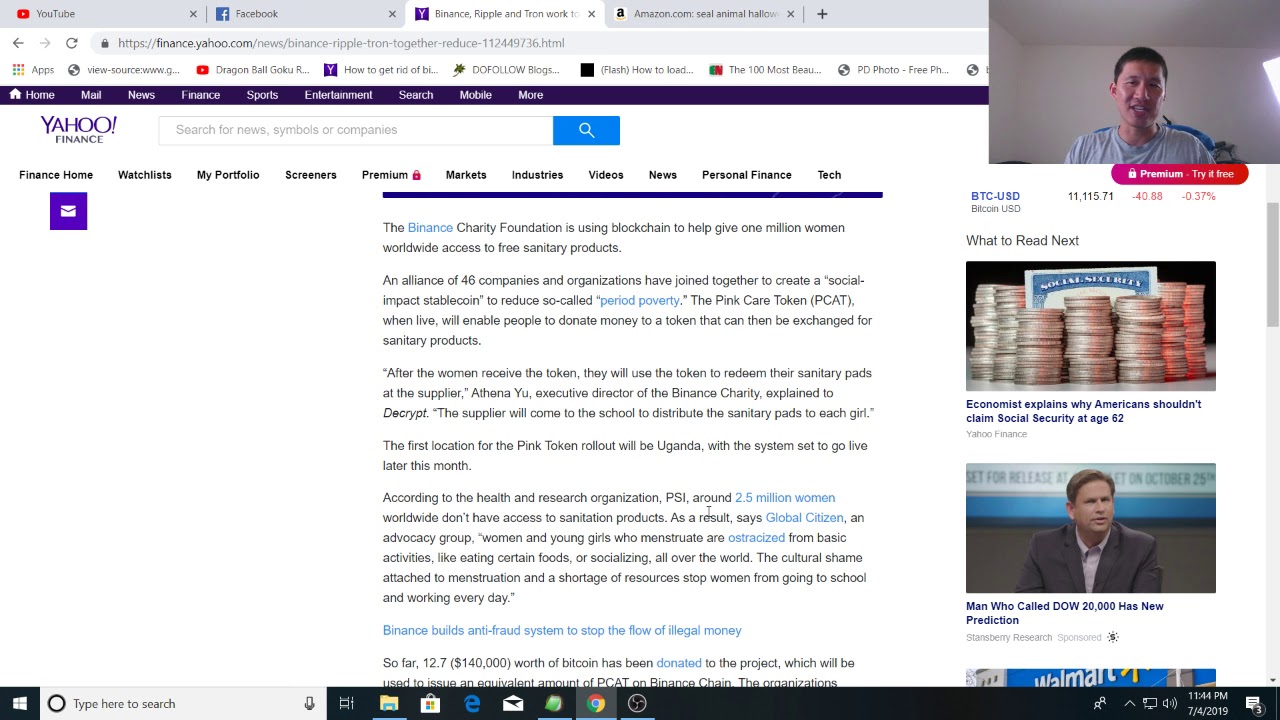Open 'Man Who Called DOW 20,000' headline
Image resolution: width=1280 pixels, height=720 pixels.
click(1065, 613)
